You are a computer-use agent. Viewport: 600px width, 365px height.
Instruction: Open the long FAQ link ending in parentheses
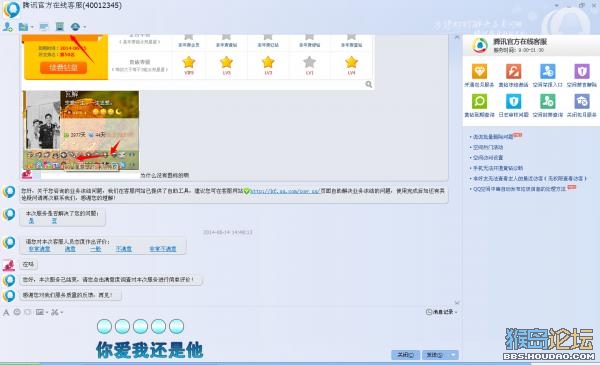coord(530,178)
